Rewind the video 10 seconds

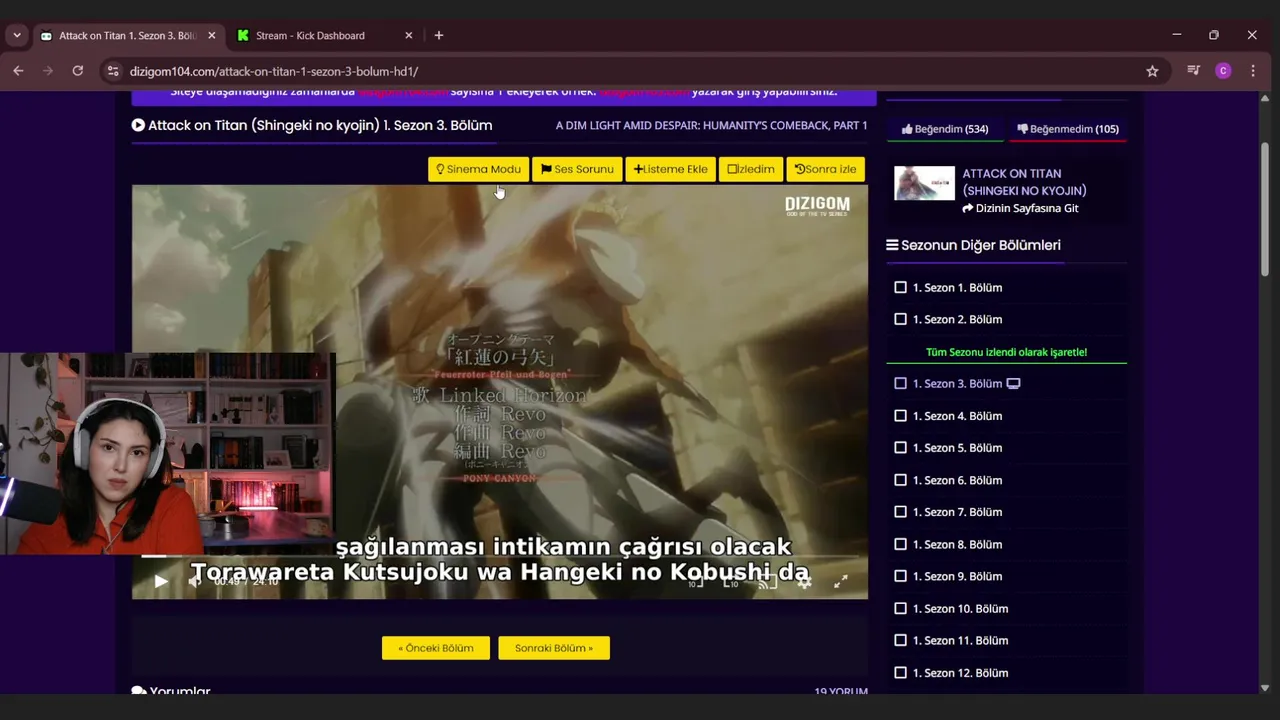695,581
